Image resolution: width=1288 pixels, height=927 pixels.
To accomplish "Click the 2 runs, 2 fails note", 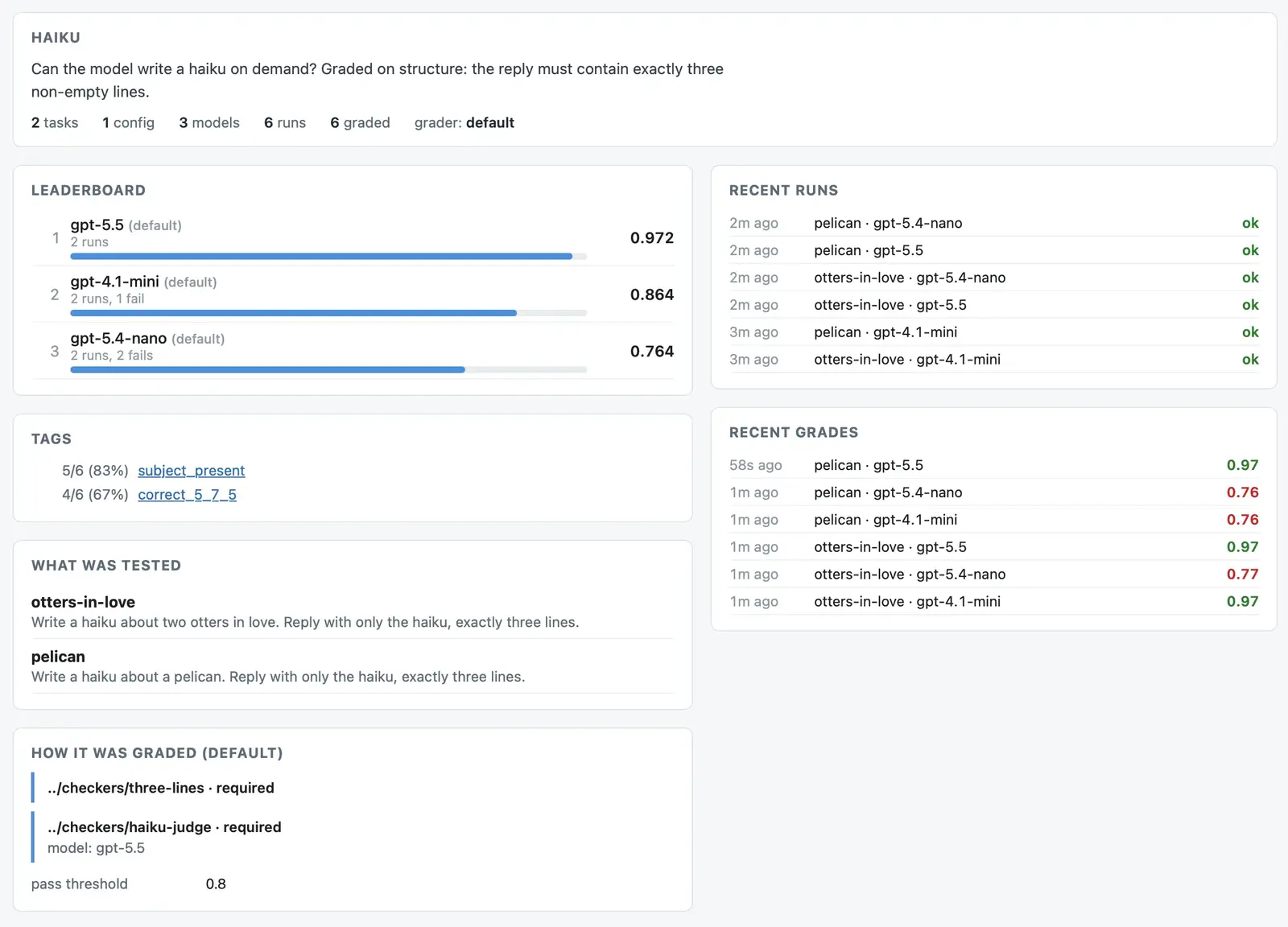I will (x=111, y=356).
